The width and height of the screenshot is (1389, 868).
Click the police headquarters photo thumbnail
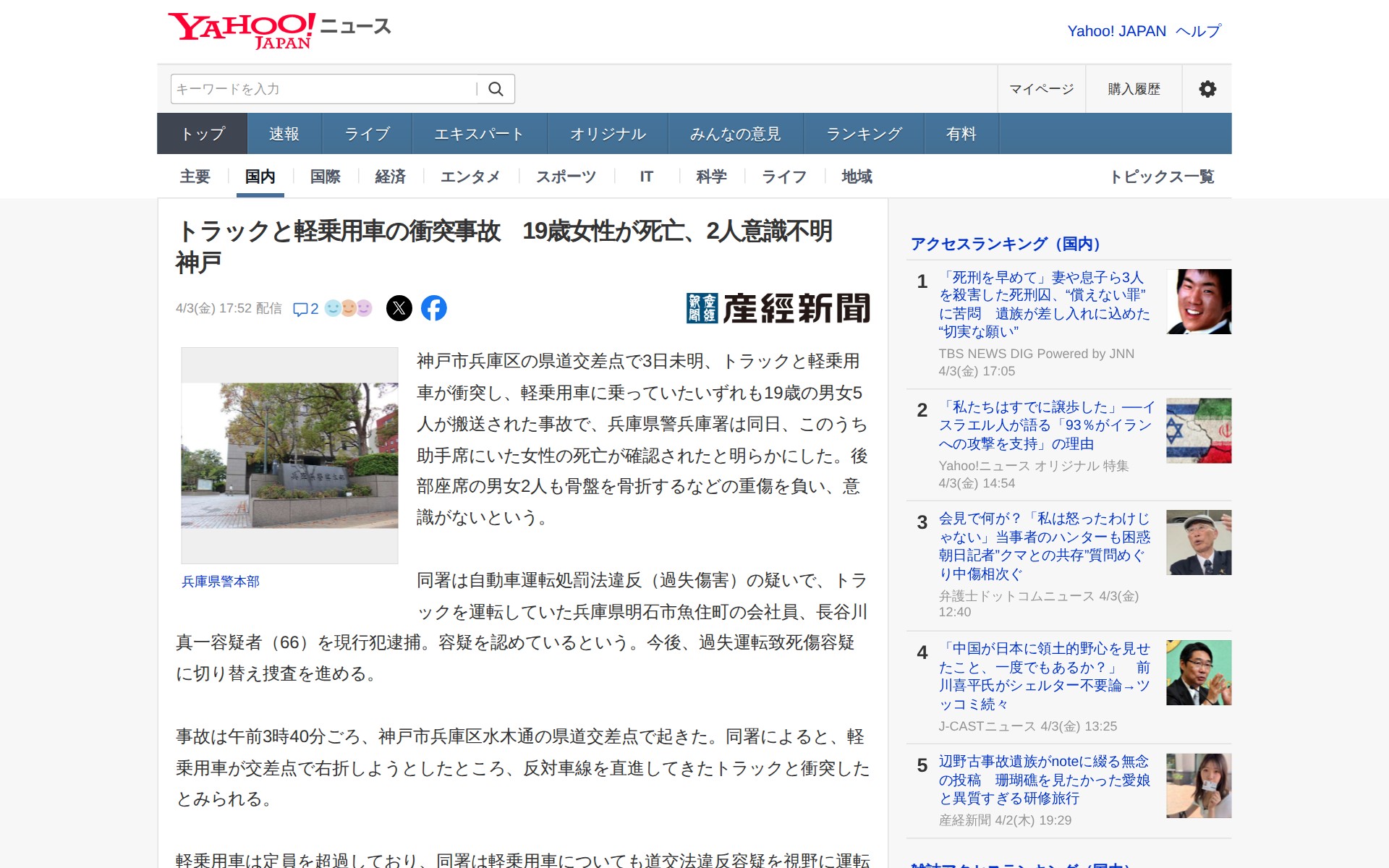(x=289, y=455)
